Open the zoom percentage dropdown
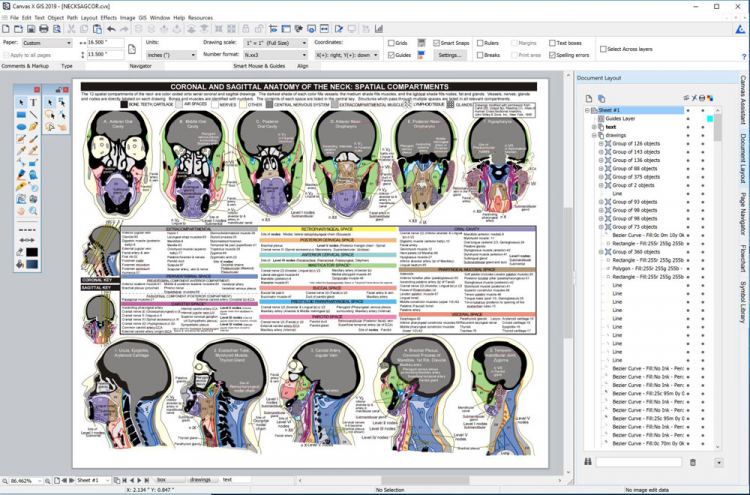 coord(40,481)
